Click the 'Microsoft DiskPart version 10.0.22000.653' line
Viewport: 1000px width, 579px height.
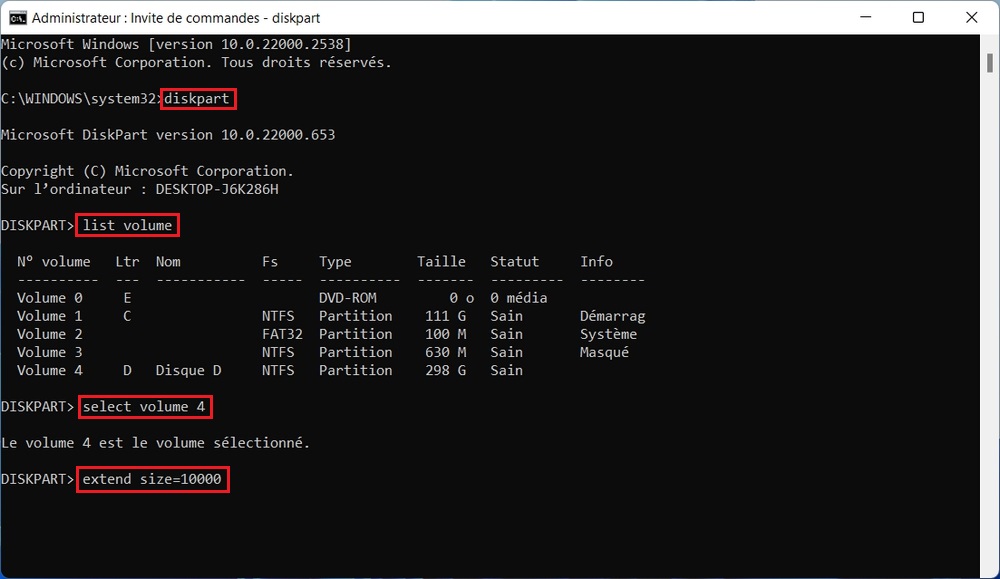168,135
